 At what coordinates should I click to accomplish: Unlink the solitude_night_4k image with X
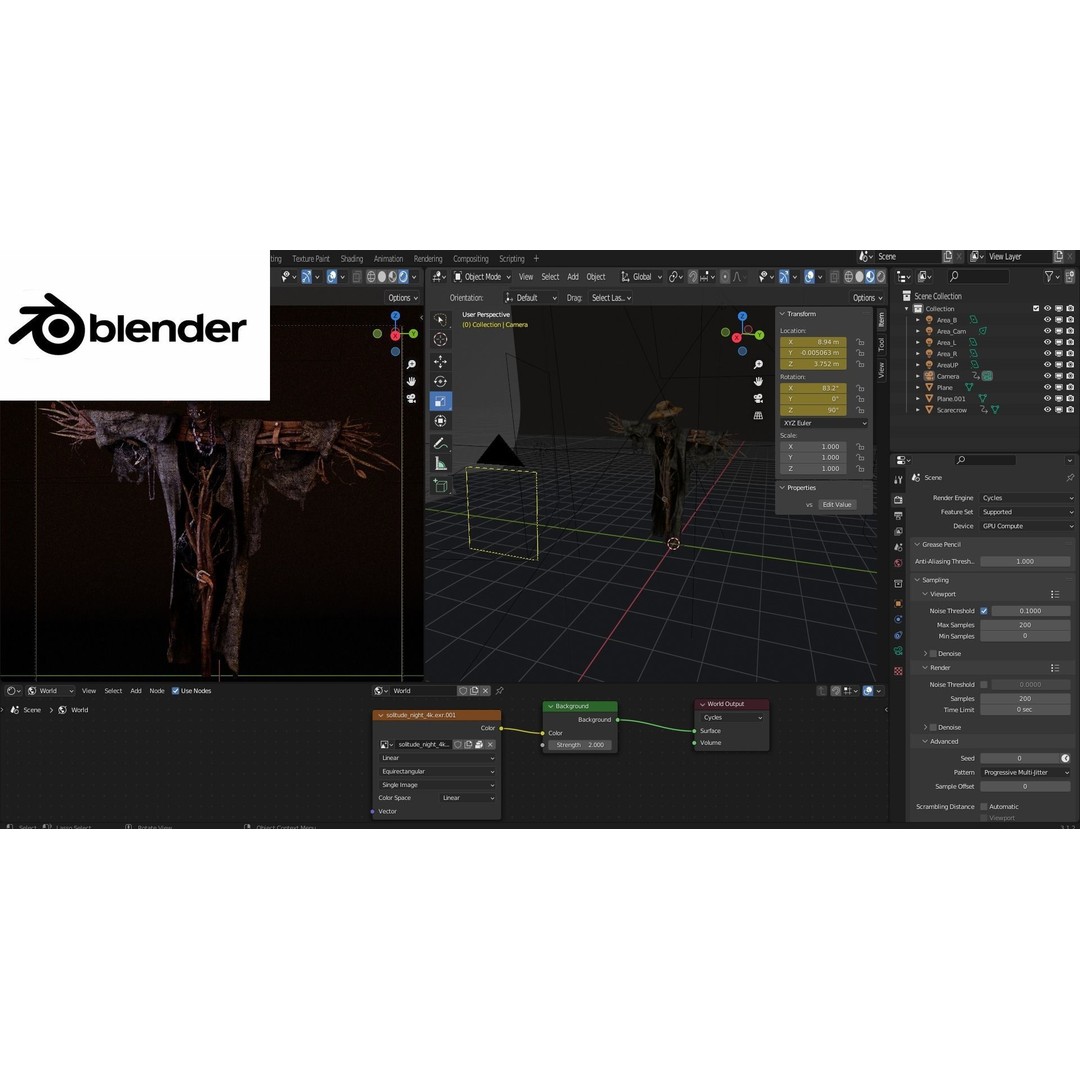(x=490, y=745)
